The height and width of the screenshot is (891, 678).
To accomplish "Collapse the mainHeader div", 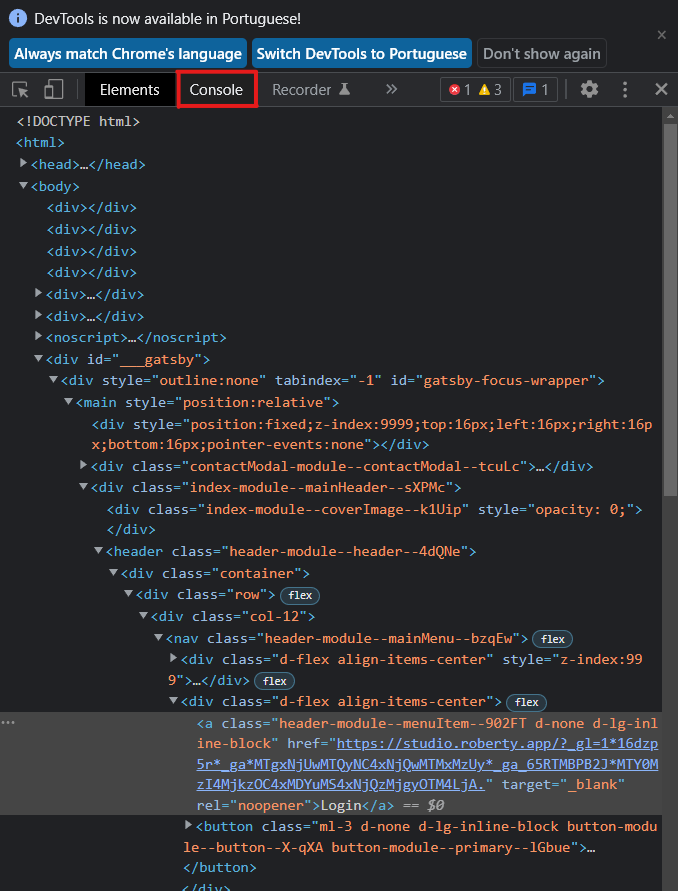I will [84, 487].
